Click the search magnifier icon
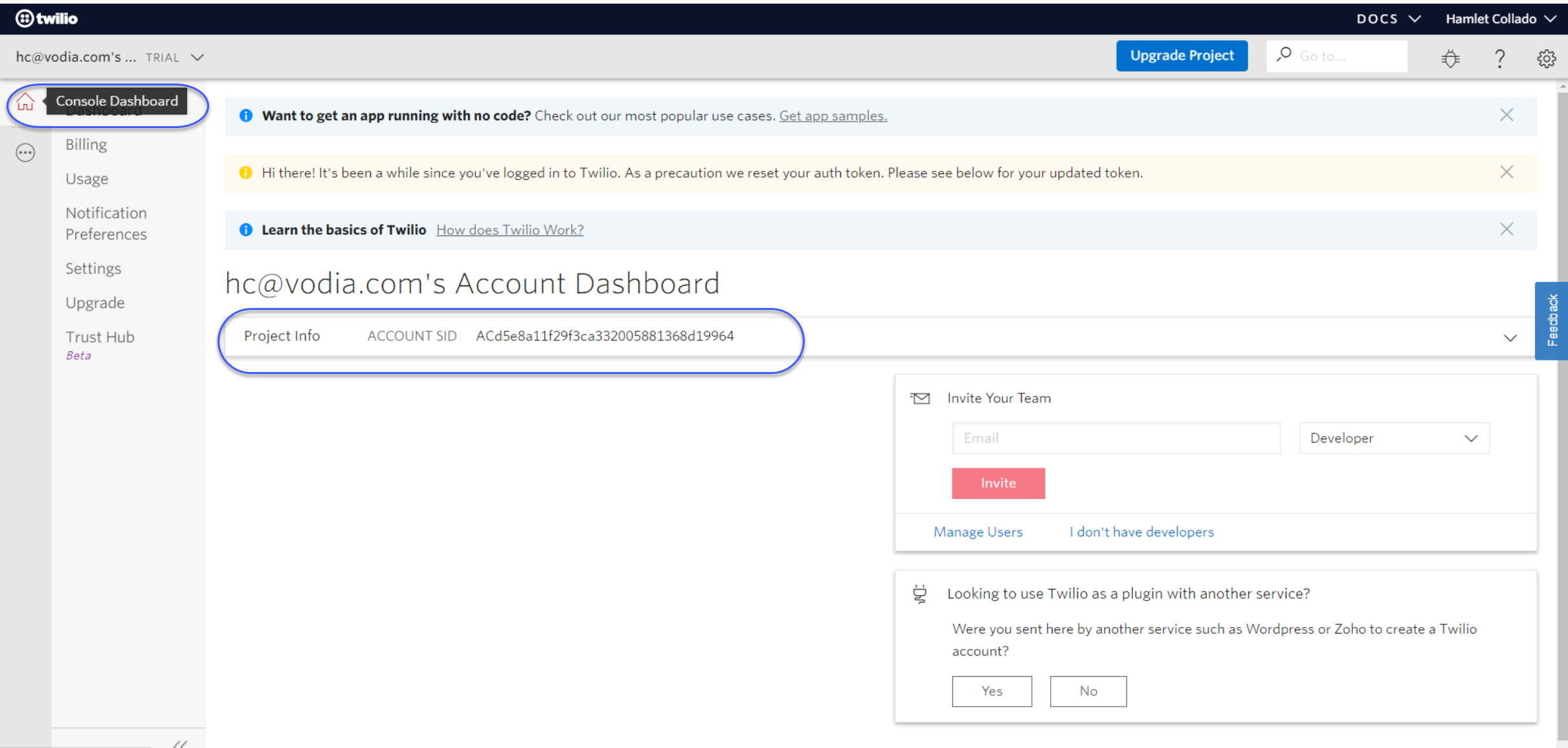This screenshot has height=748, width=1568. coord(1284,55)
